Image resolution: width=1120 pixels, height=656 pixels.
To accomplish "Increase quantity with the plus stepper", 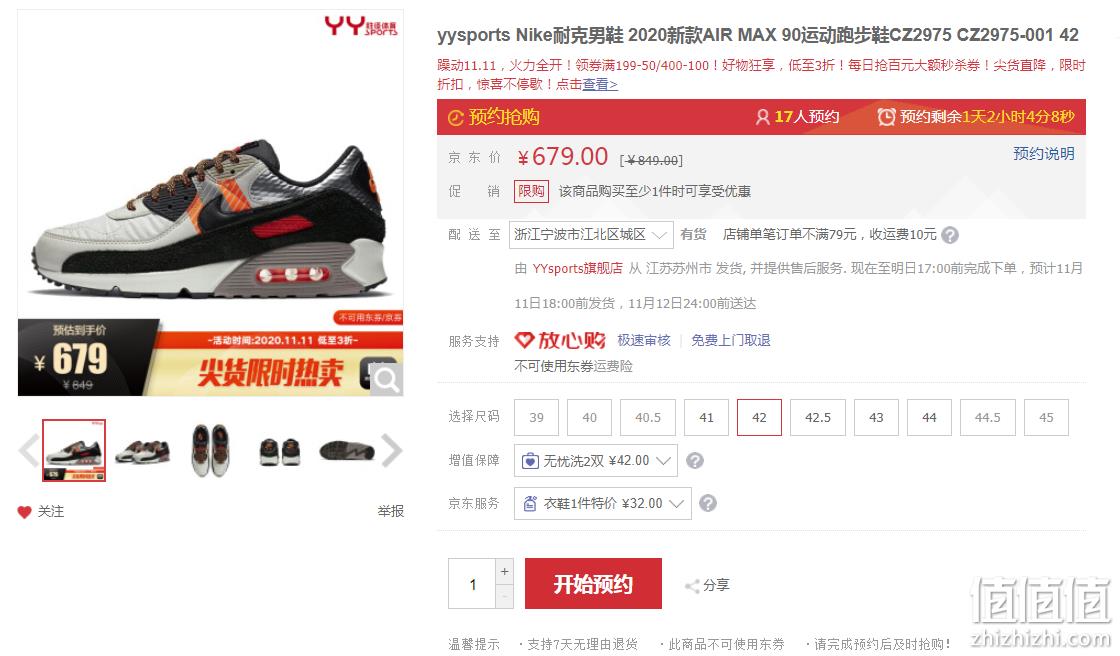I will click(504, 571).
